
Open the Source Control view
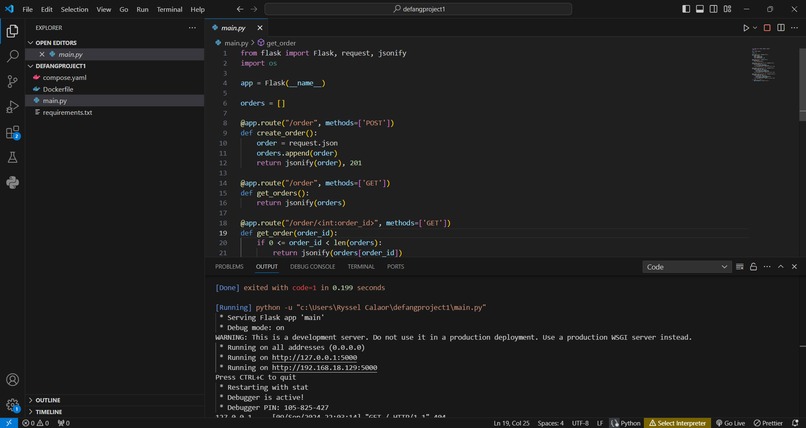point(12,81)
